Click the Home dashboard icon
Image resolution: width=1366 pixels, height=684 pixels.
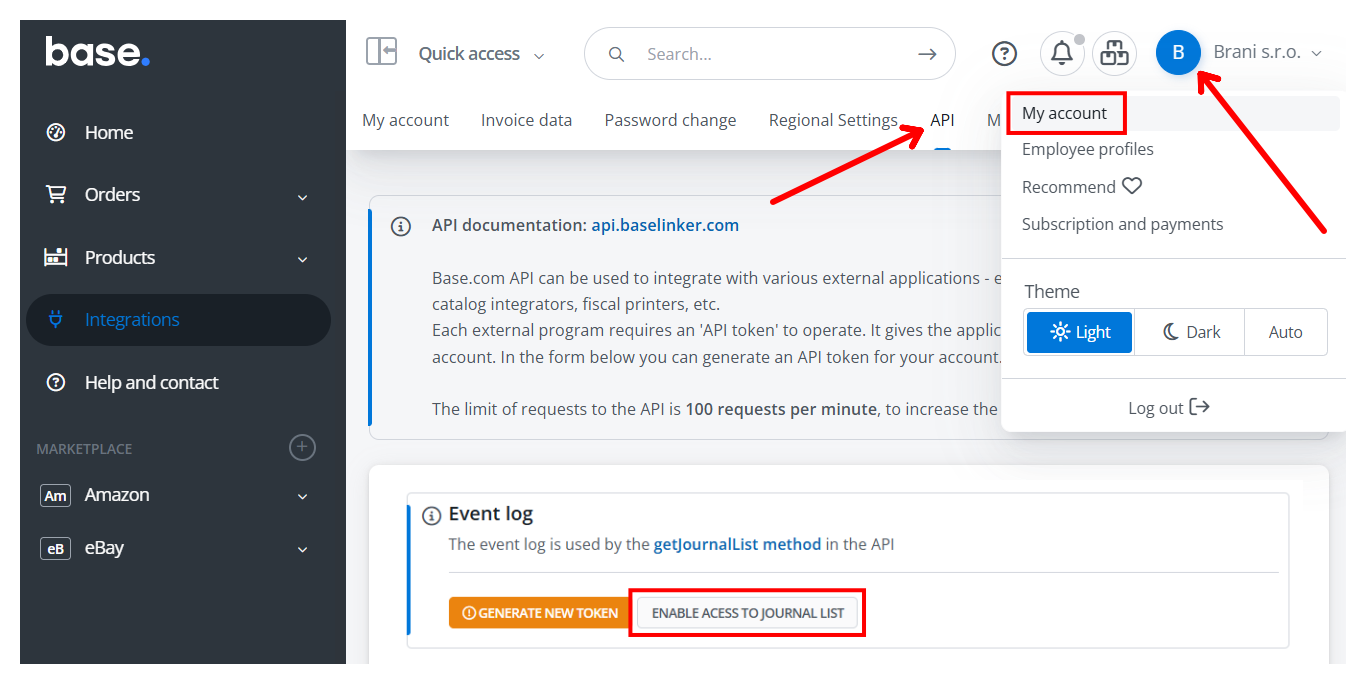coord(56,132)
